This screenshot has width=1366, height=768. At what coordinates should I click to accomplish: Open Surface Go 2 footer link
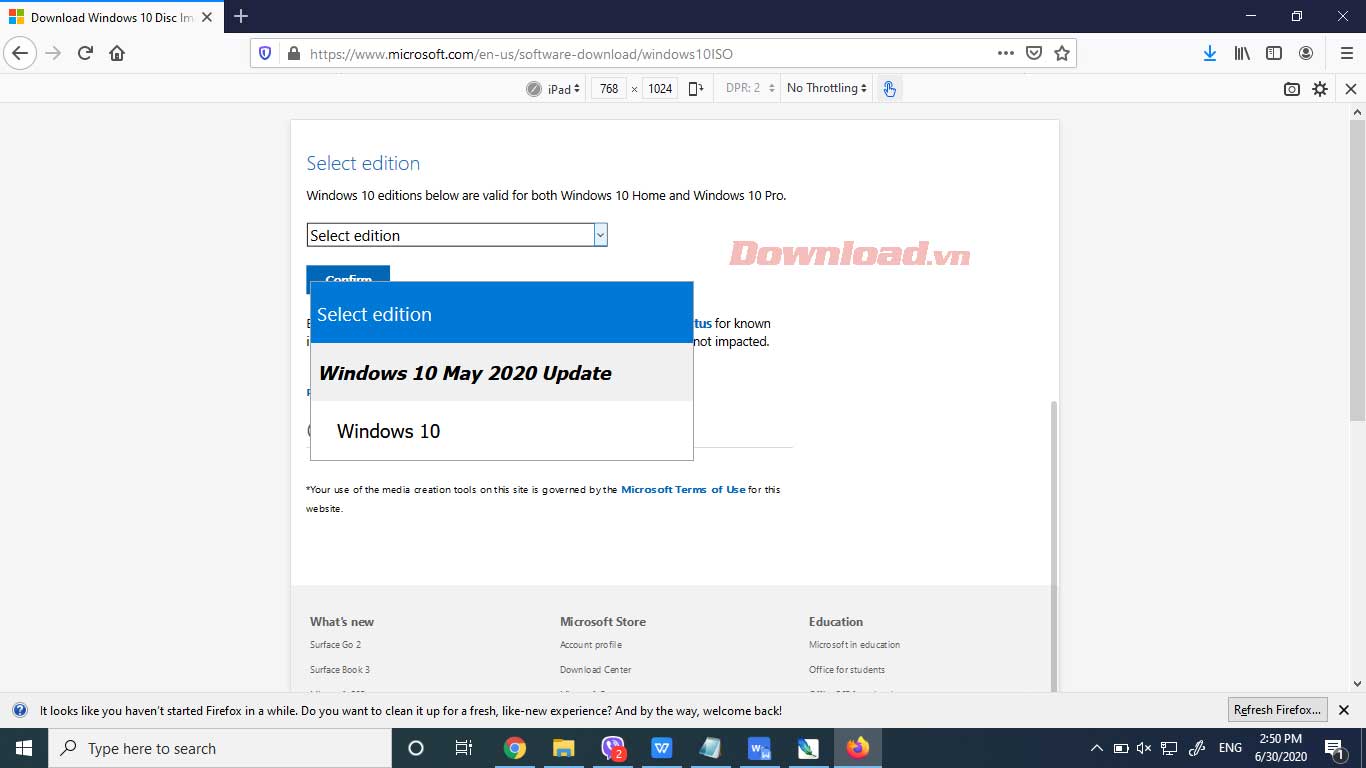[x=335, y=645]
